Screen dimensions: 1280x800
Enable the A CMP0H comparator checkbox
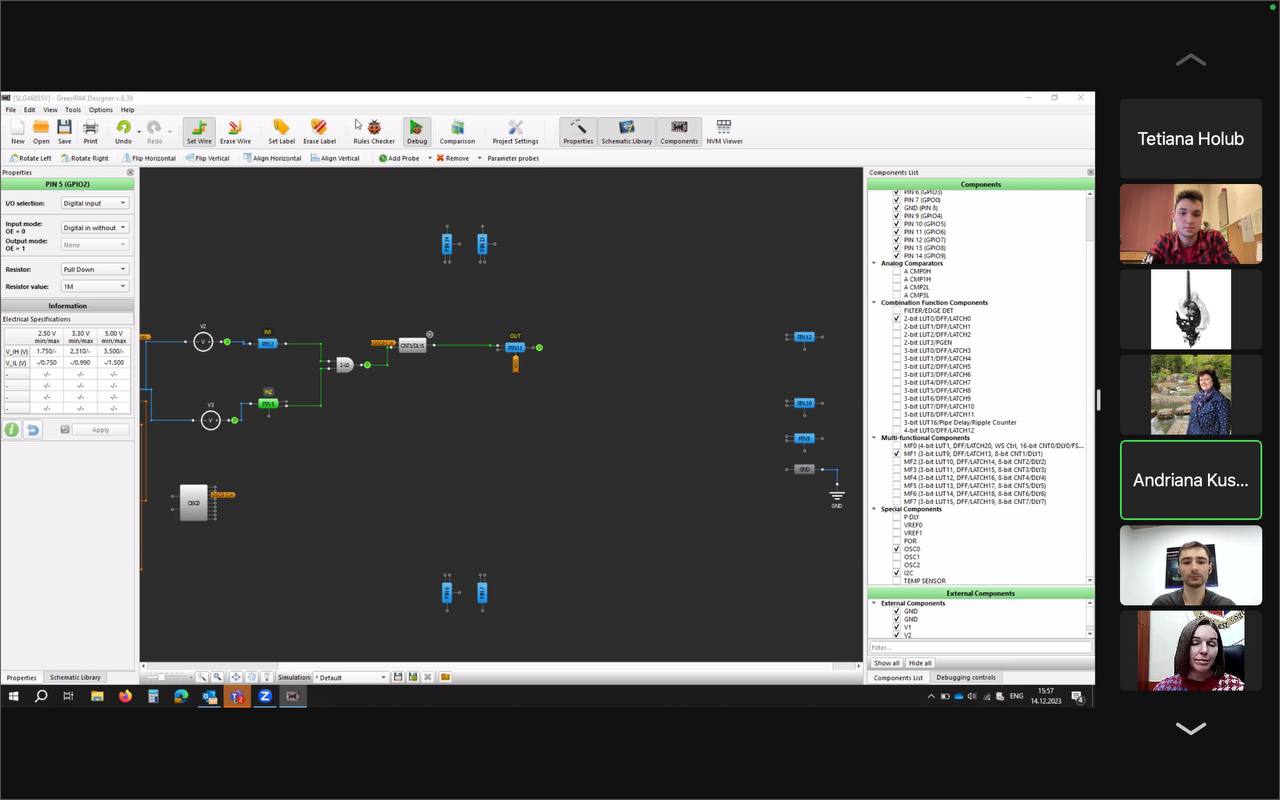point(897,271)
